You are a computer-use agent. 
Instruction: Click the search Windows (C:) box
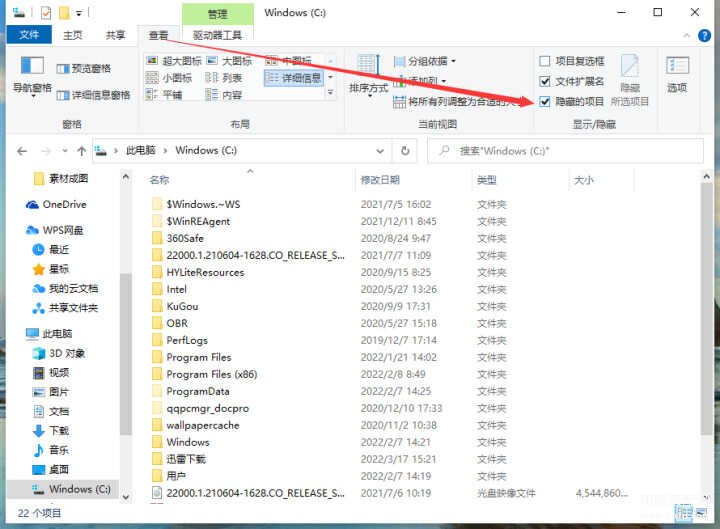[565, 151]
